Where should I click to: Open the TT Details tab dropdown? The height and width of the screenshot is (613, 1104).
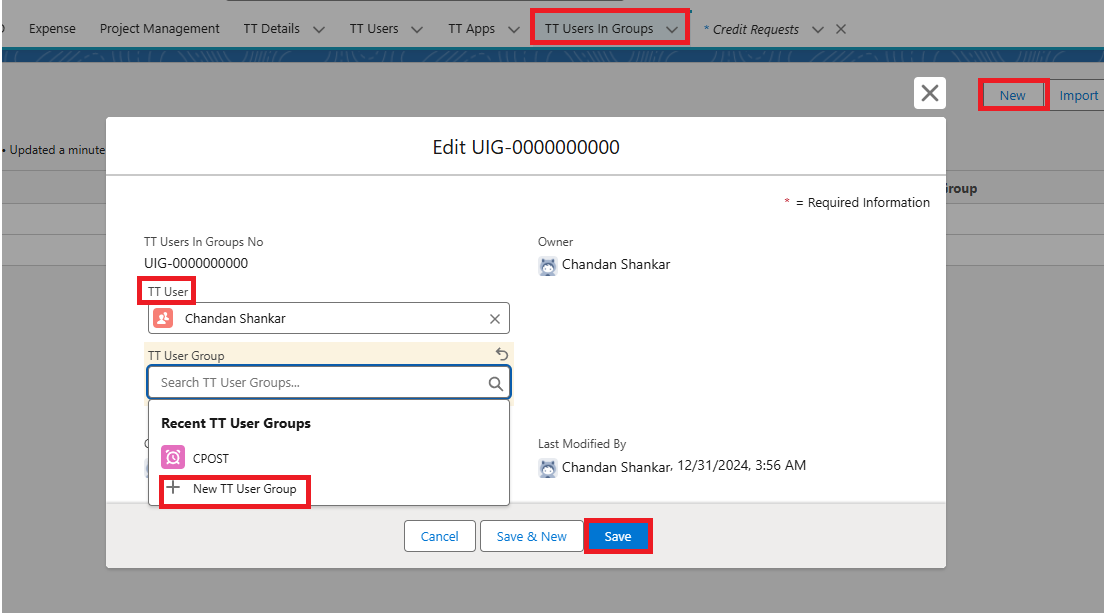[x=319, y=30]
